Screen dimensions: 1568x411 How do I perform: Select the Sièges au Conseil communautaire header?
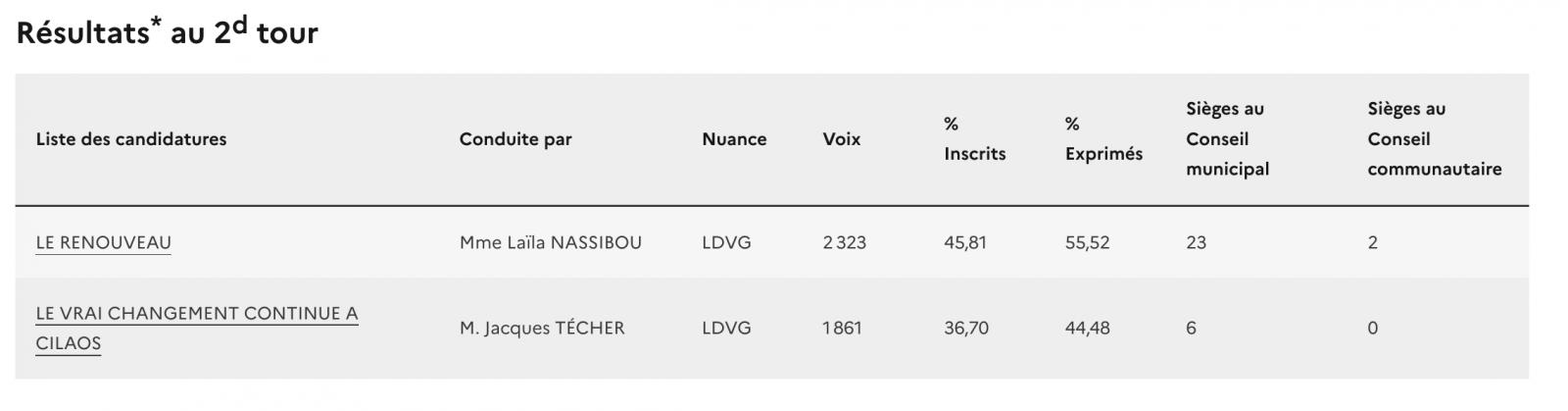1434,139
